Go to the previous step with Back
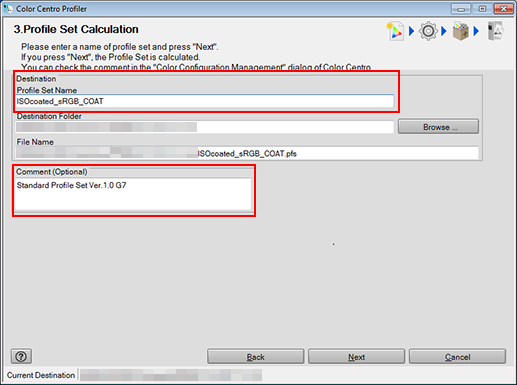517x385 pixels. (256, 357)
